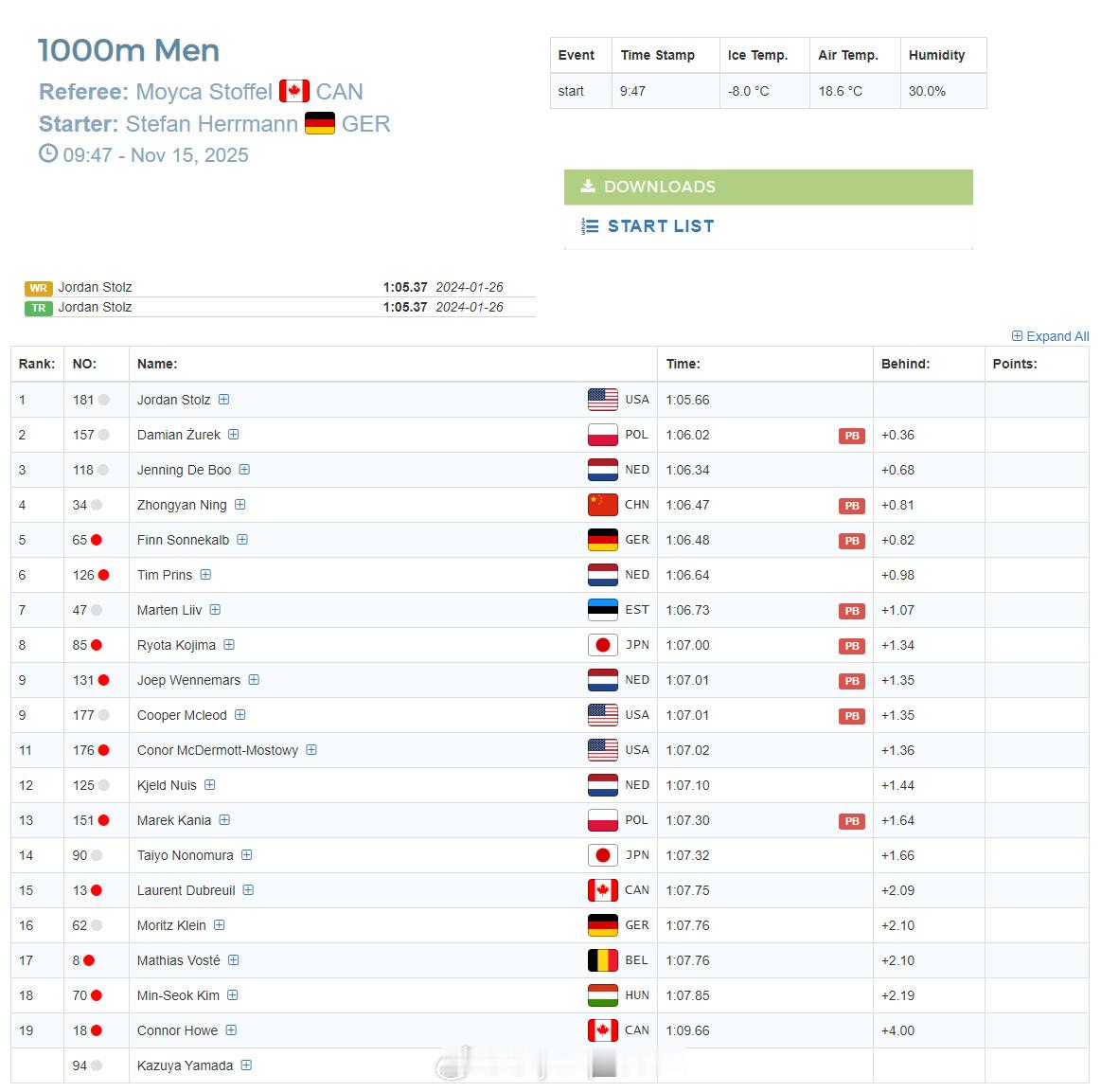Click the ice temperature value -8.0 °C
Screen dimensions: 1101x1092
click(749, 91)
